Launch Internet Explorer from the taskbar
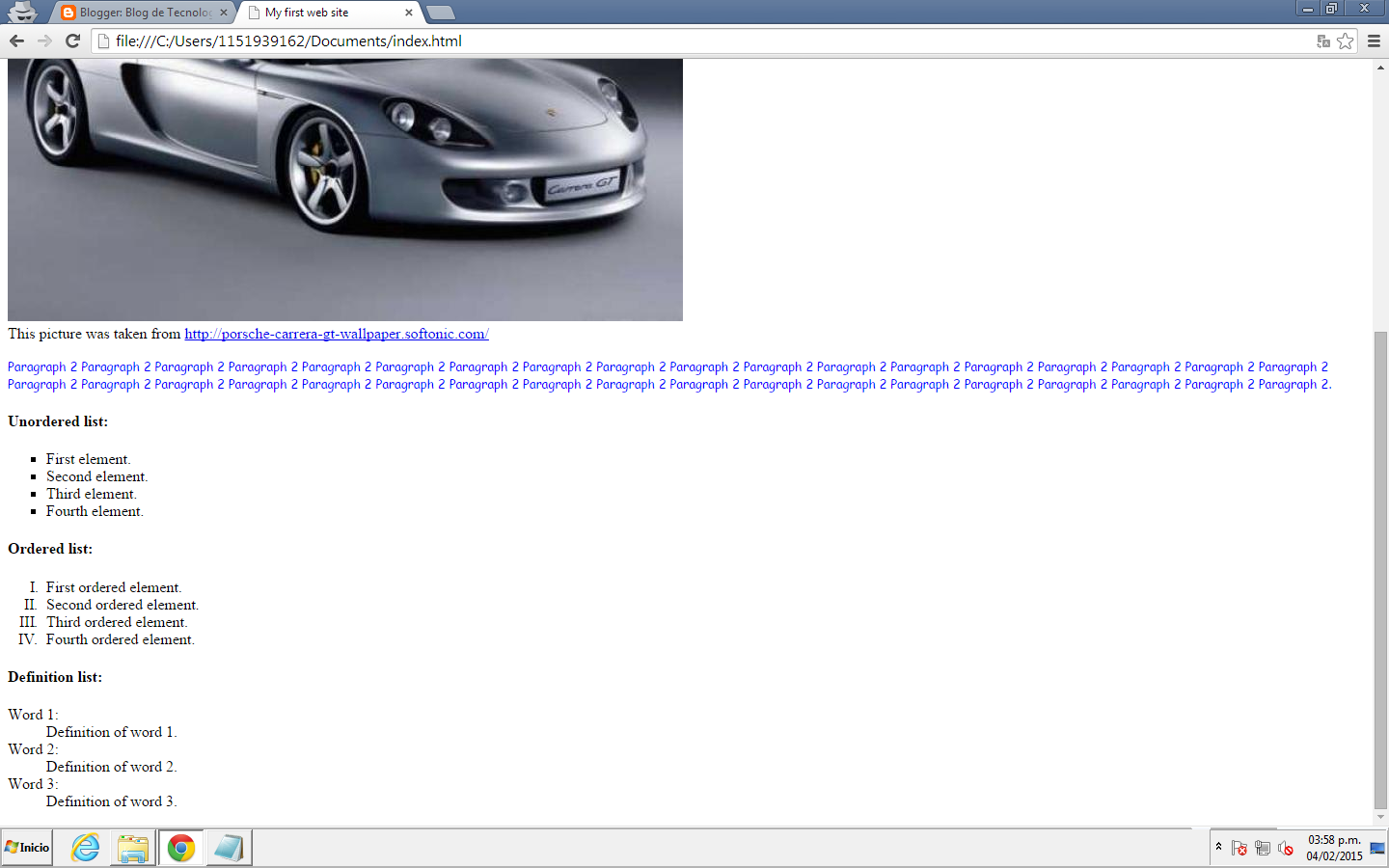 (x=86, y=848)
